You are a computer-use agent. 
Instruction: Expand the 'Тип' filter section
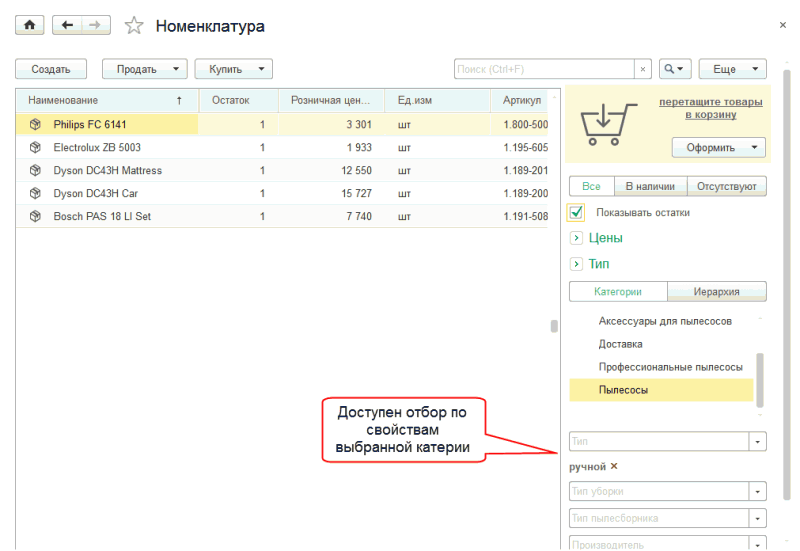pyautogui.click(x=576, y=264)
